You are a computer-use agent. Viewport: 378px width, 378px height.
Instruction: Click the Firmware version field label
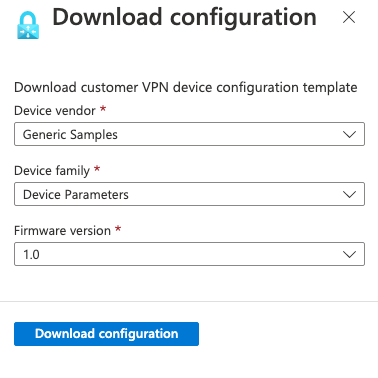coord(62,230)
